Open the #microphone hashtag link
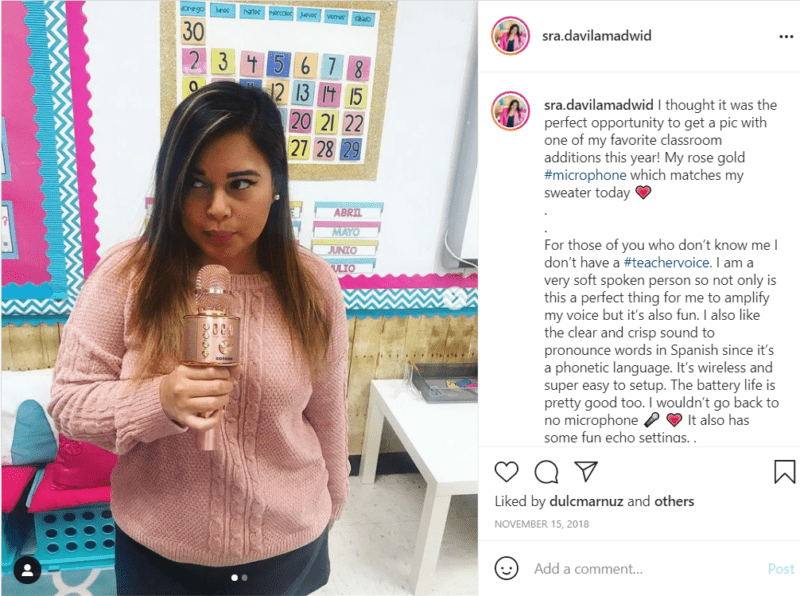The height and width of the screenshot is (596, 800). pyautogui.click(x=585, y=175)
